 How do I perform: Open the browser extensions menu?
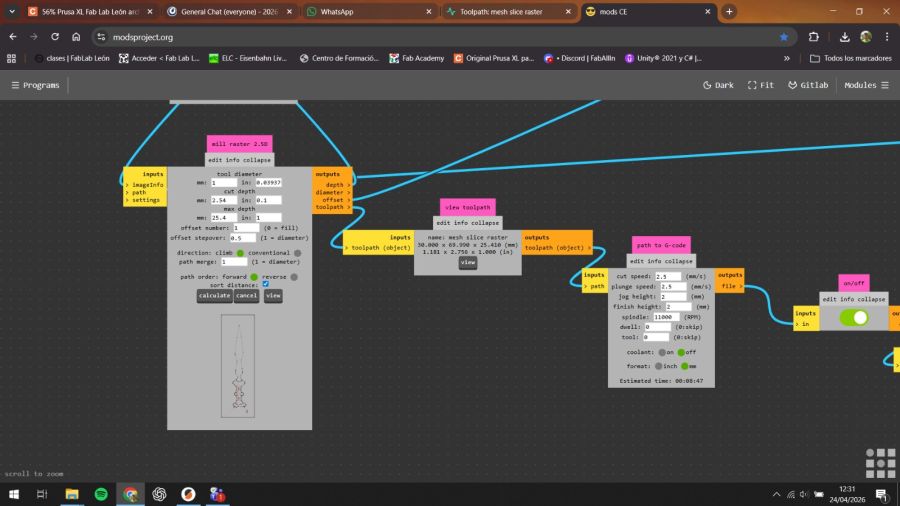click(x=813, y=37)
